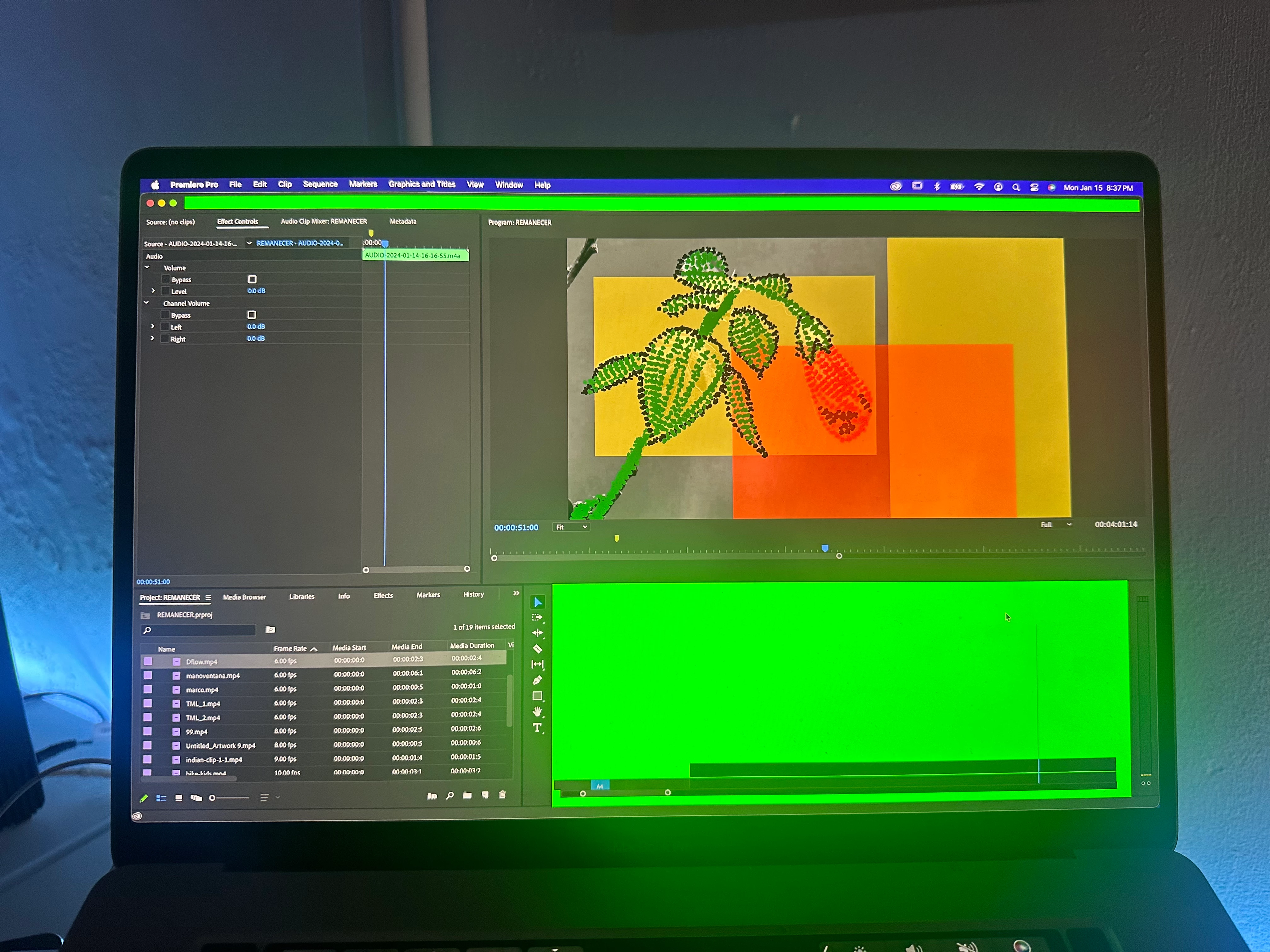The image size is (1270, 952).
Task: Select the Type tool
Action: (x=537, y=728)
